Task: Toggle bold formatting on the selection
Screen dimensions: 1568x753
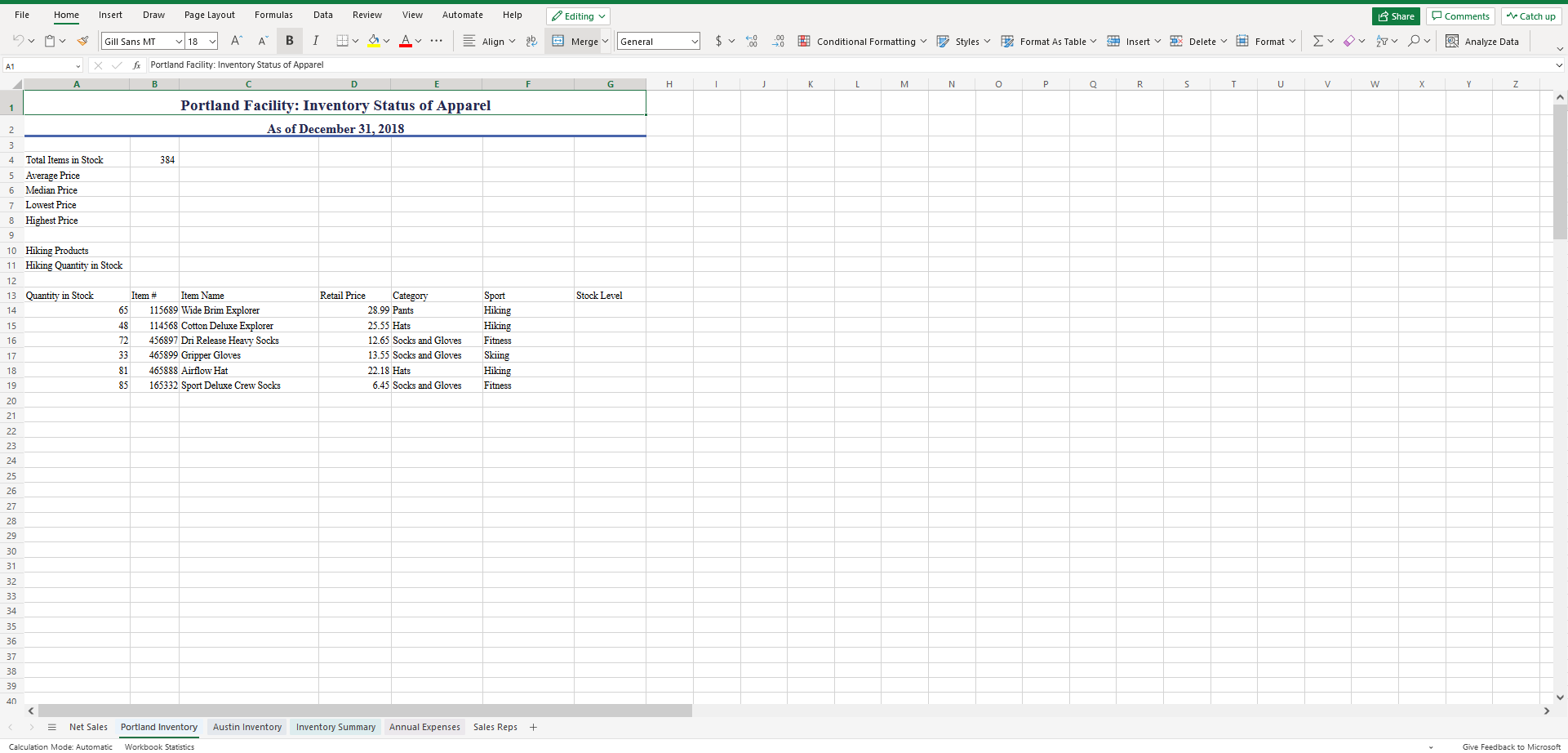Action: (289, 41)
